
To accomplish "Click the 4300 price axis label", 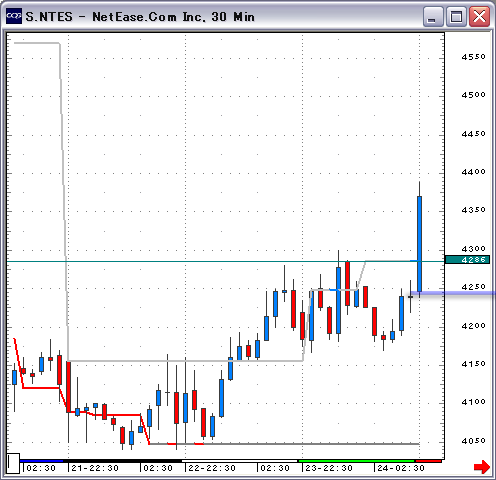I will click(473, 249).
